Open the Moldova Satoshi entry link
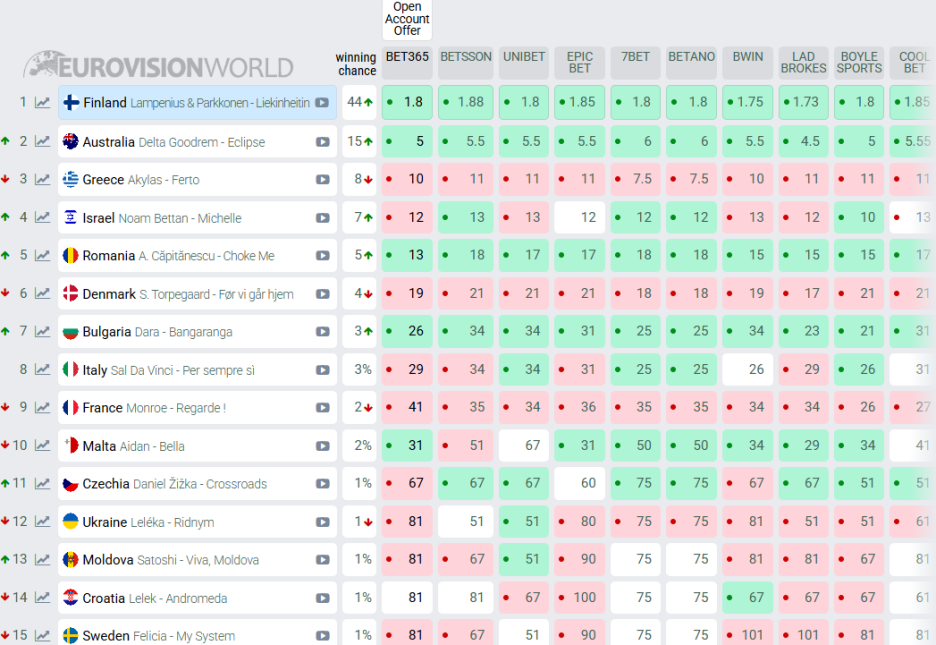Screen dimensions: 936x645 click(x=198, y=560)
